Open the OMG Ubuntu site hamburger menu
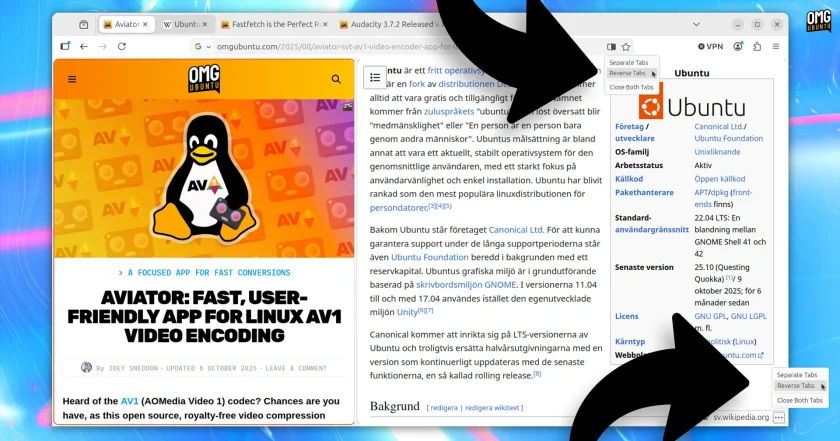 tap(72, 79)
